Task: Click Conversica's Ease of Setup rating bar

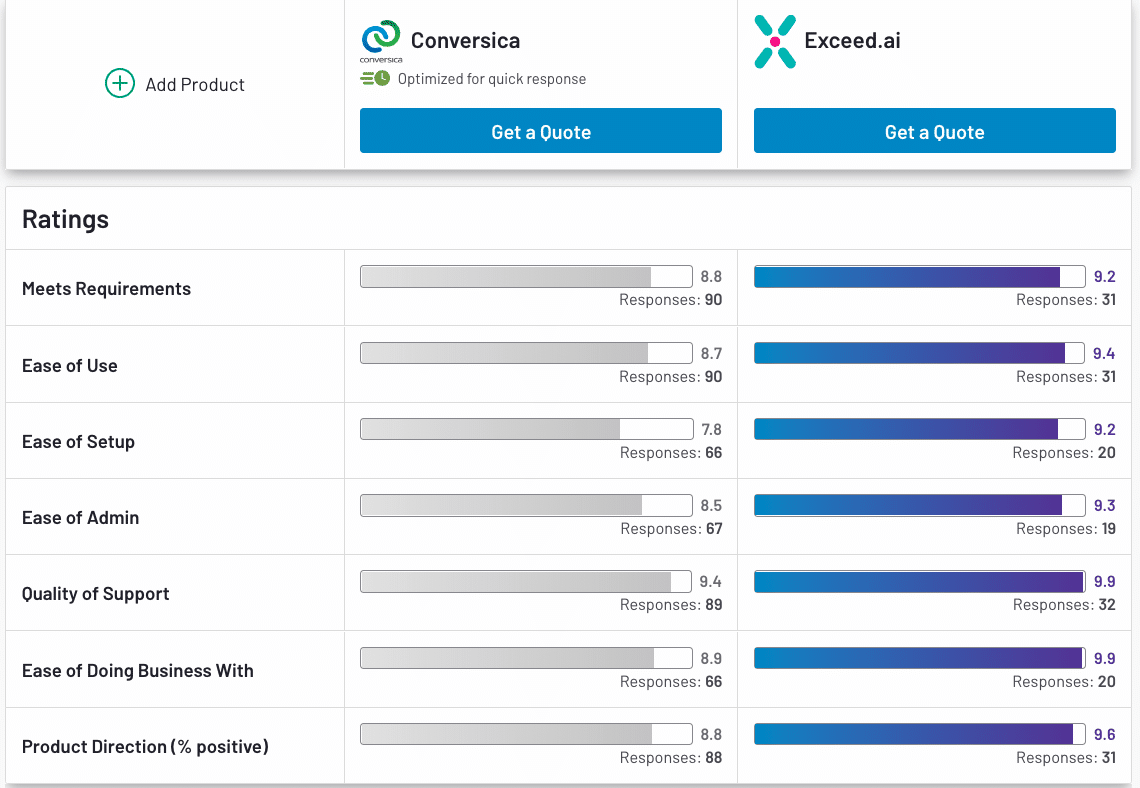Action: click(526, 429)
